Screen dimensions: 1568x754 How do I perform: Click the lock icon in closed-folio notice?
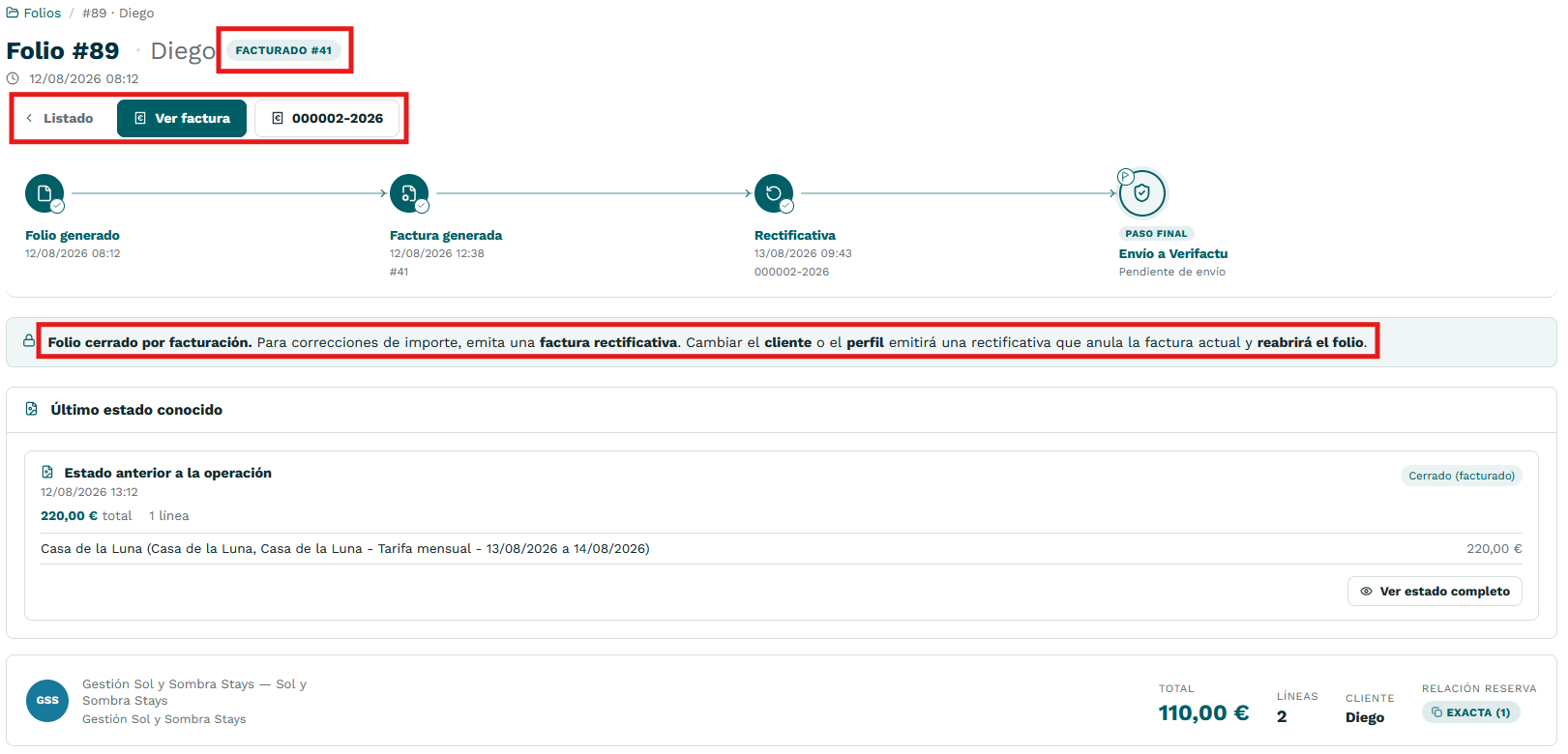tap(29, 341)
